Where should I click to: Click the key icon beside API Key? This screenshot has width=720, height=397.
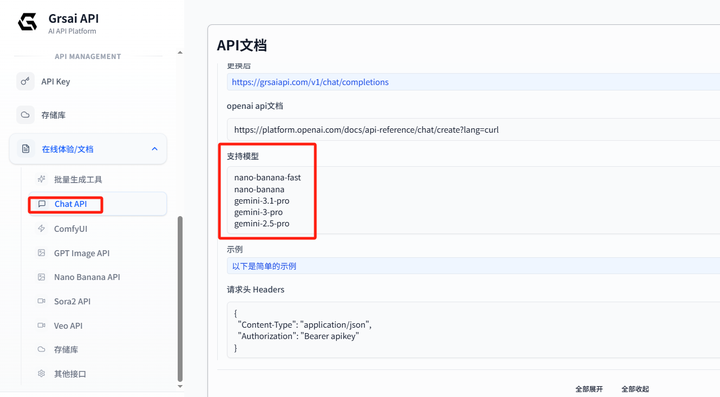(25, 81)
